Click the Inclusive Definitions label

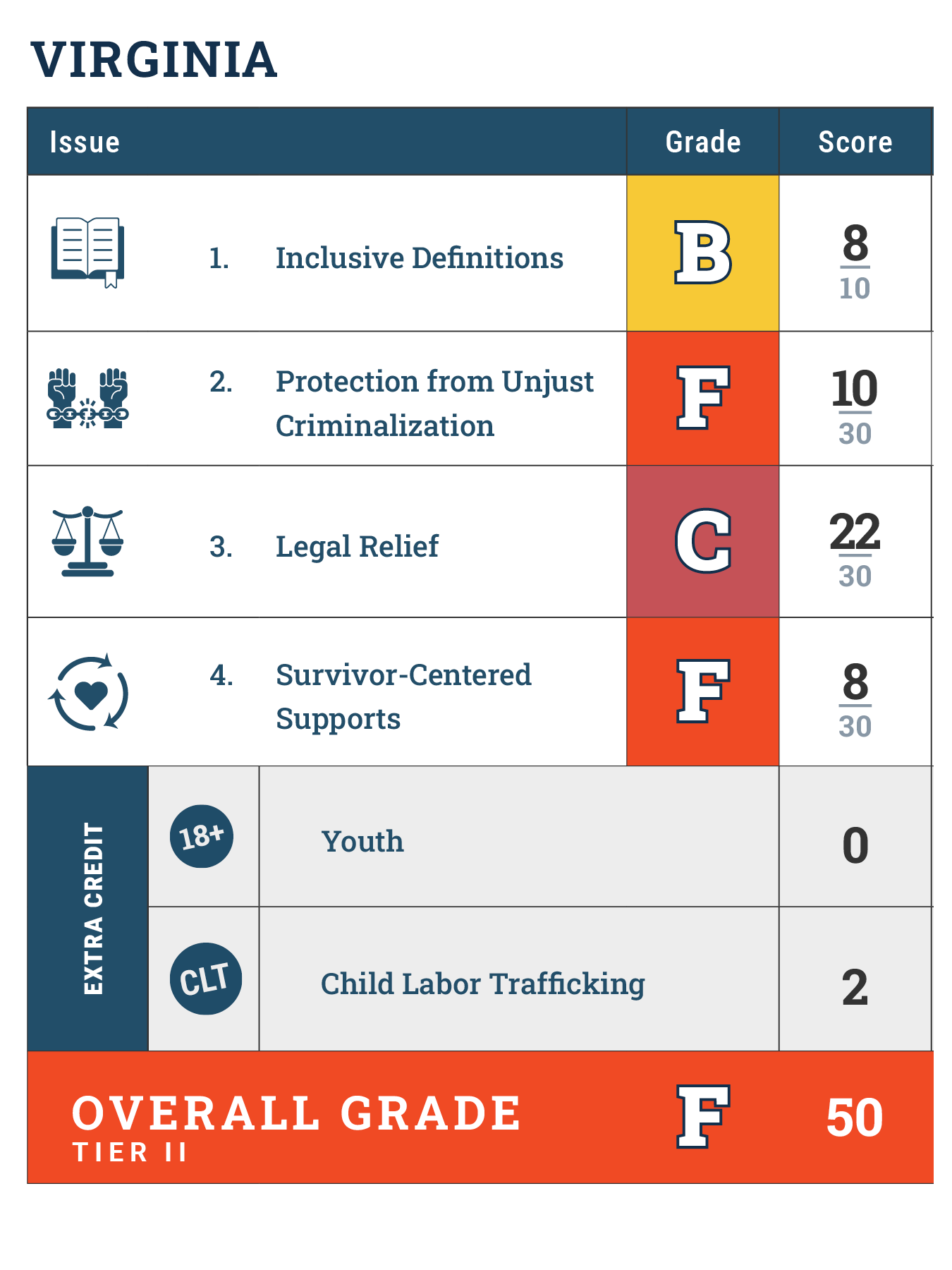[419, 258]
